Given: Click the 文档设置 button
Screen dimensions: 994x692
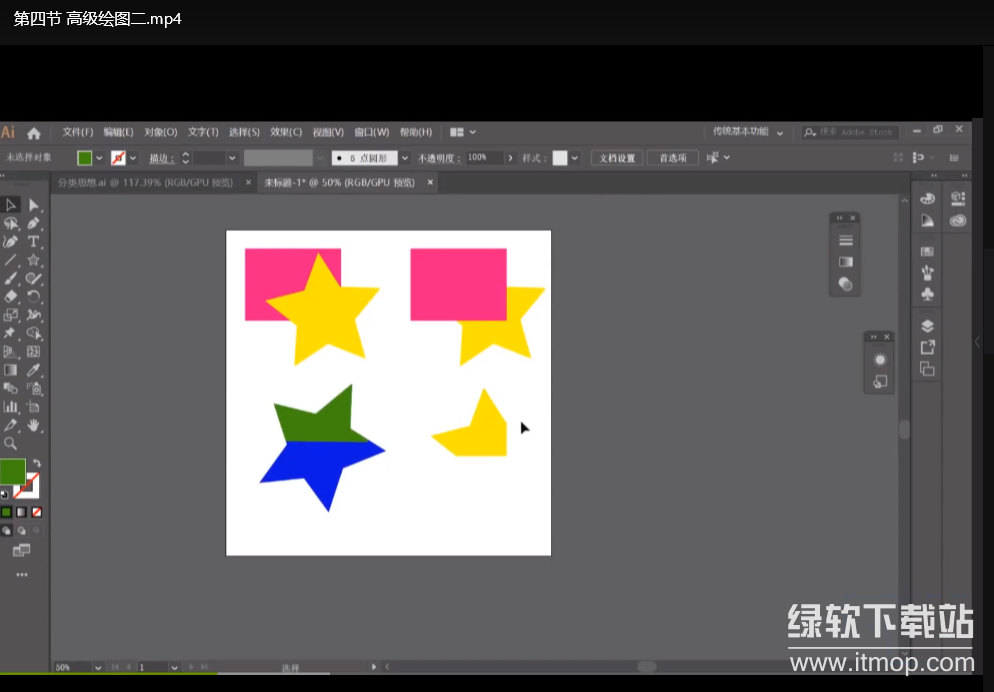Looking at the screenshot, I should [x=617, y=158].
